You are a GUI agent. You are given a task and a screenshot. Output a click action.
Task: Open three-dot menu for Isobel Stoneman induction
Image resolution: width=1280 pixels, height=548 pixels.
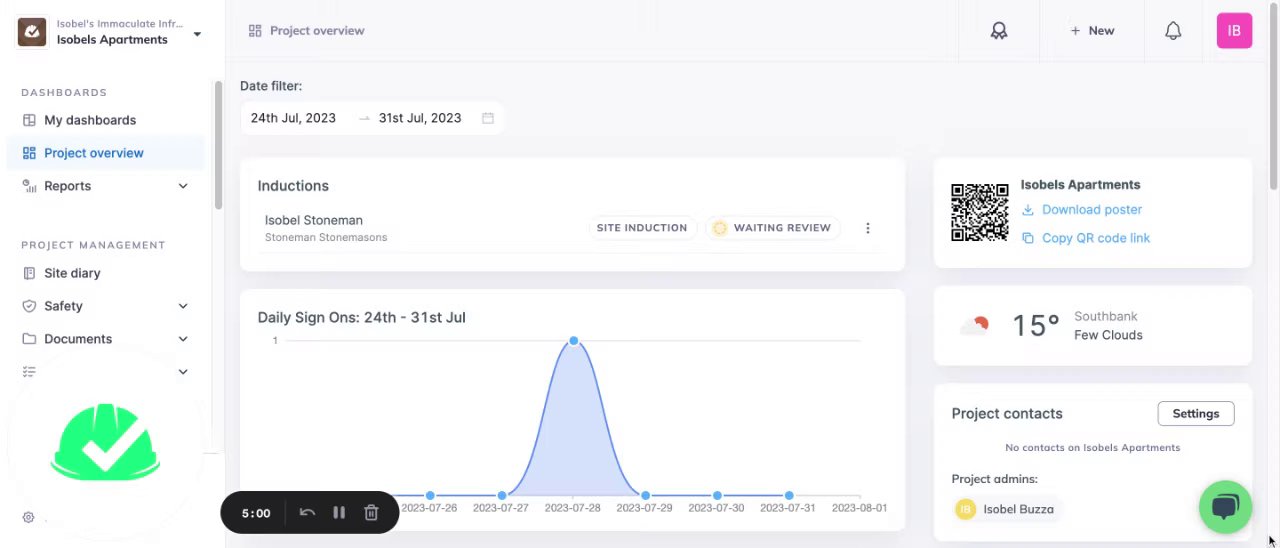(x=867, y=228)
